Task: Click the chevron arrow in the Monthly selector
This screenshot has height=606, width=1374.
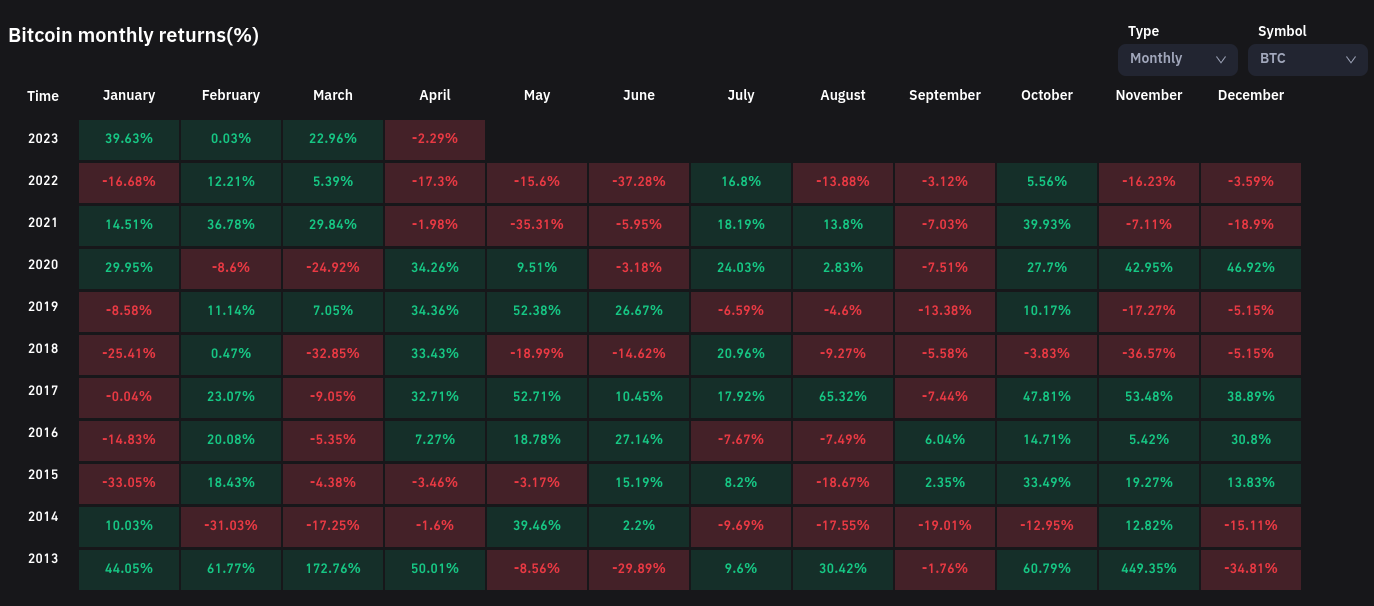Action: point(1221,60)
